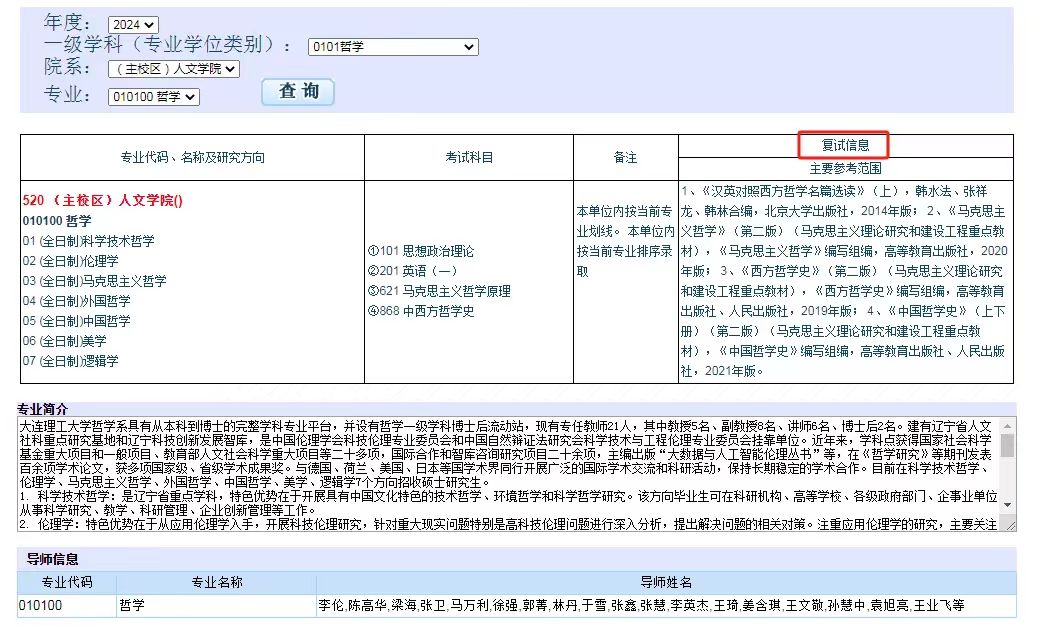Select research direction 07 逻辑学
Image resolution: width=1053 pixels, height=633 pixels.
[x=70, y=361]
